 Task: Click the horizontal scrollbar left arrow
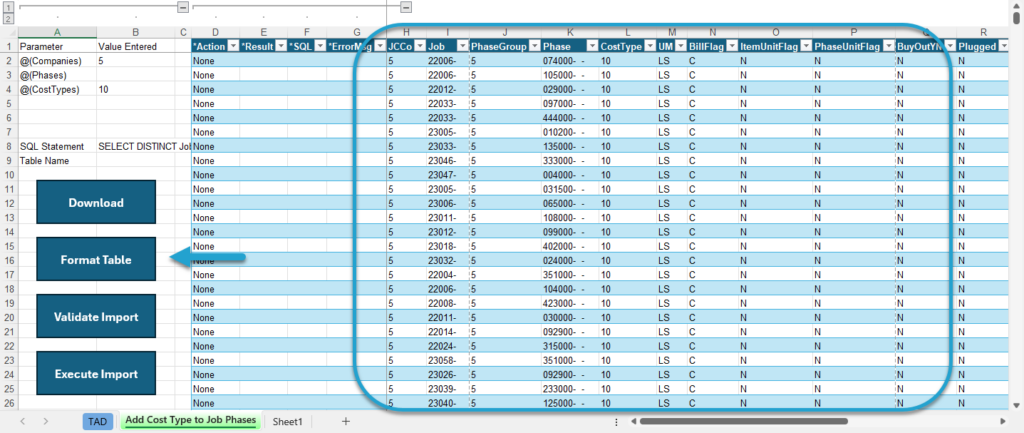click(x=633, y=421)
